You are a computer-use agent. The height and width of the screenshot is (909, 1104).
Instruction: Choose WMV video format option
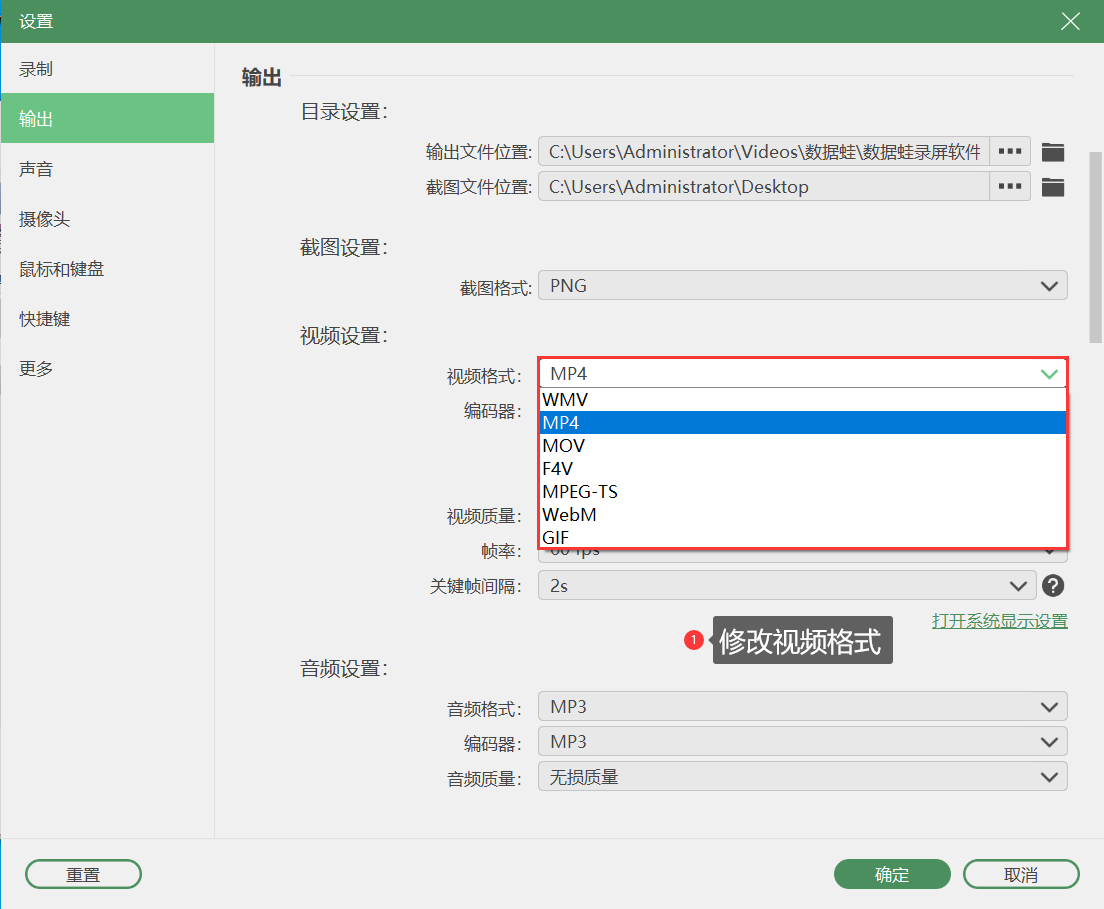pyautogui.click(x=803, y=399)
